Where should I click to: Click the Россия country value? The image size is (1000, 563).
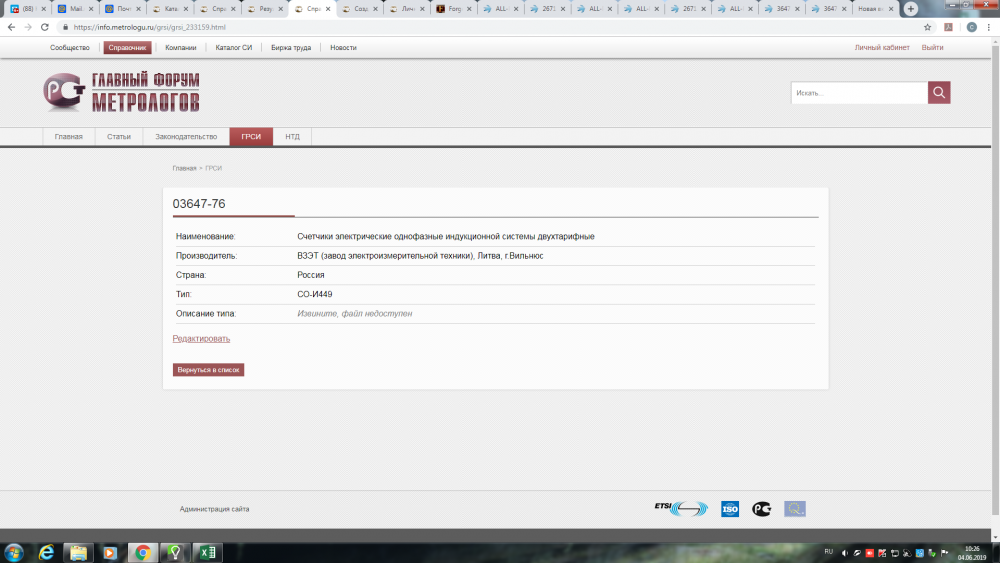(x=311, y=275)
